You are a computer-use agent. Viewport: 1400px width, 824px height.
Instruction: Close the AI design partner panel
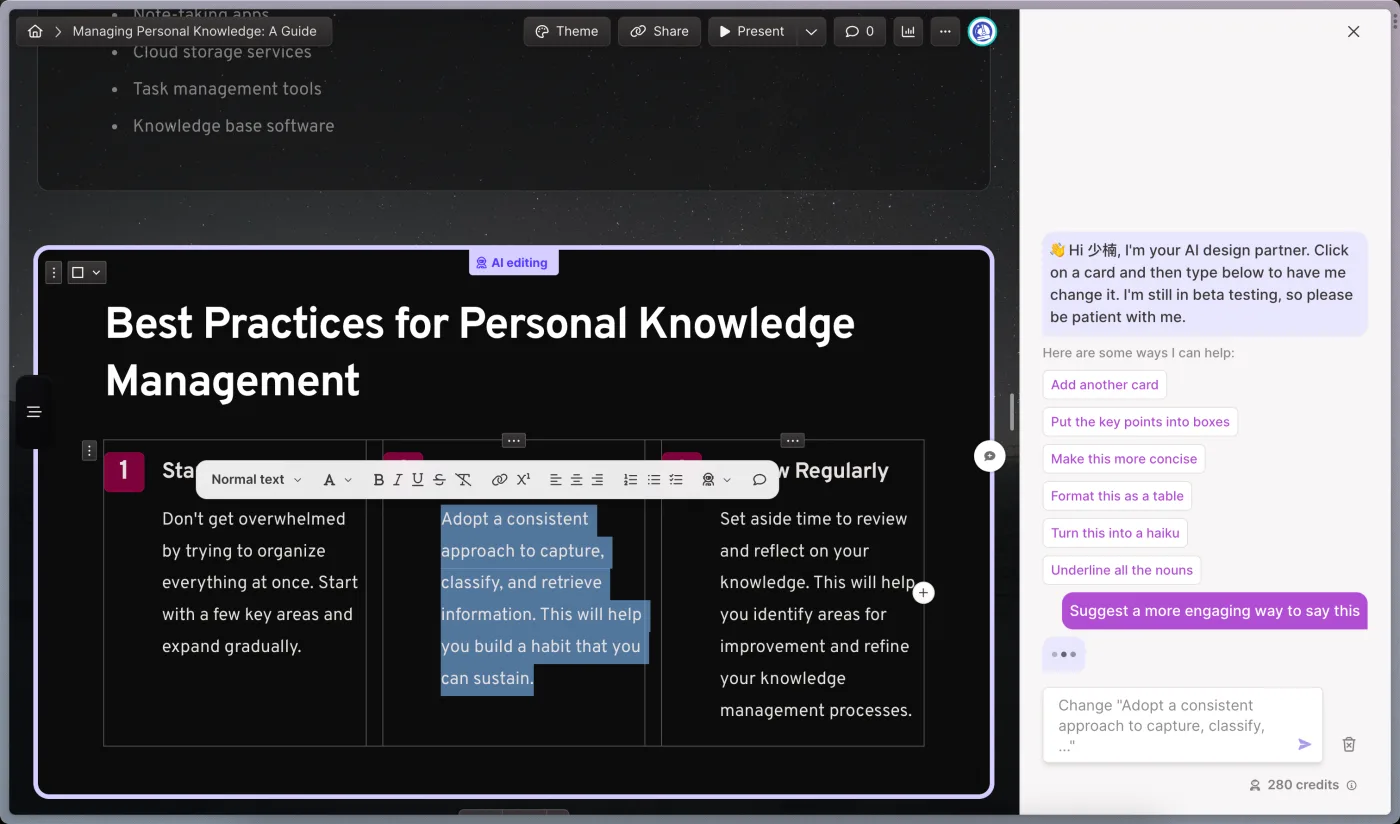click(x=1353, y=32)
